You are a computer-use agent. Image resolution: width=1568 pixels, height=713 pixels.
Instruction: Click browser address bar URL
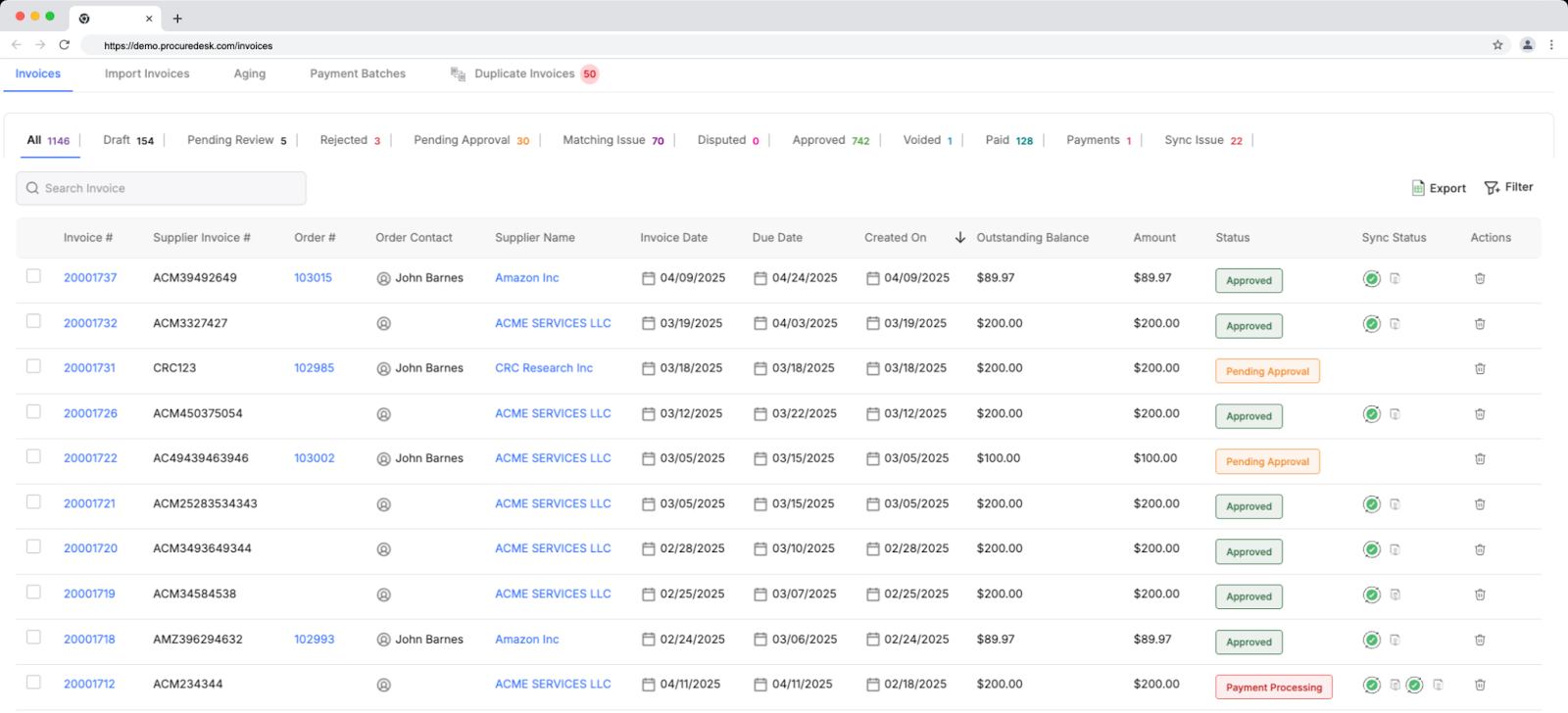coord(188,45)
